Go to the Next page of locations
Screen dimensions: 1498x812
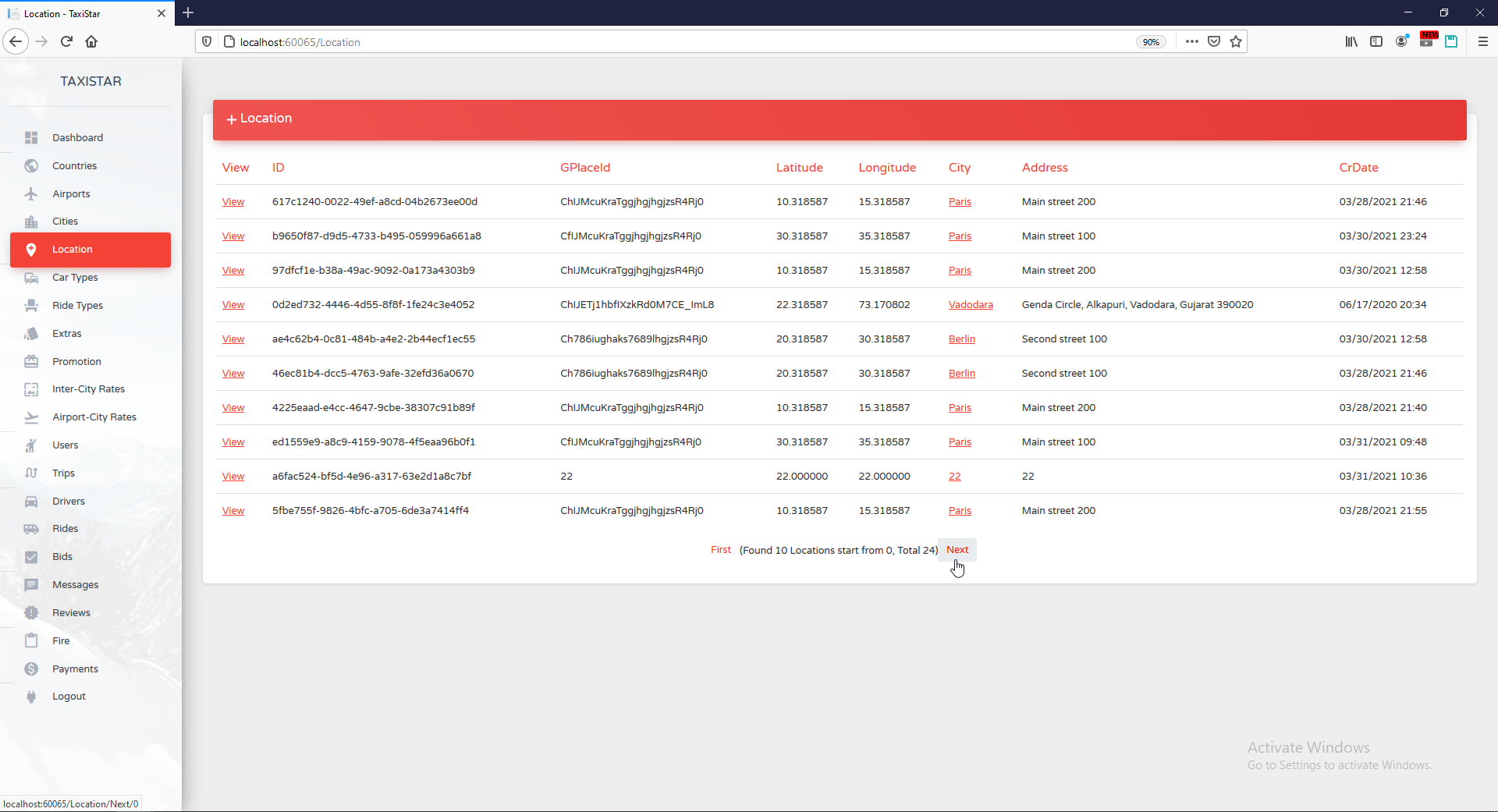click(957, 550)
